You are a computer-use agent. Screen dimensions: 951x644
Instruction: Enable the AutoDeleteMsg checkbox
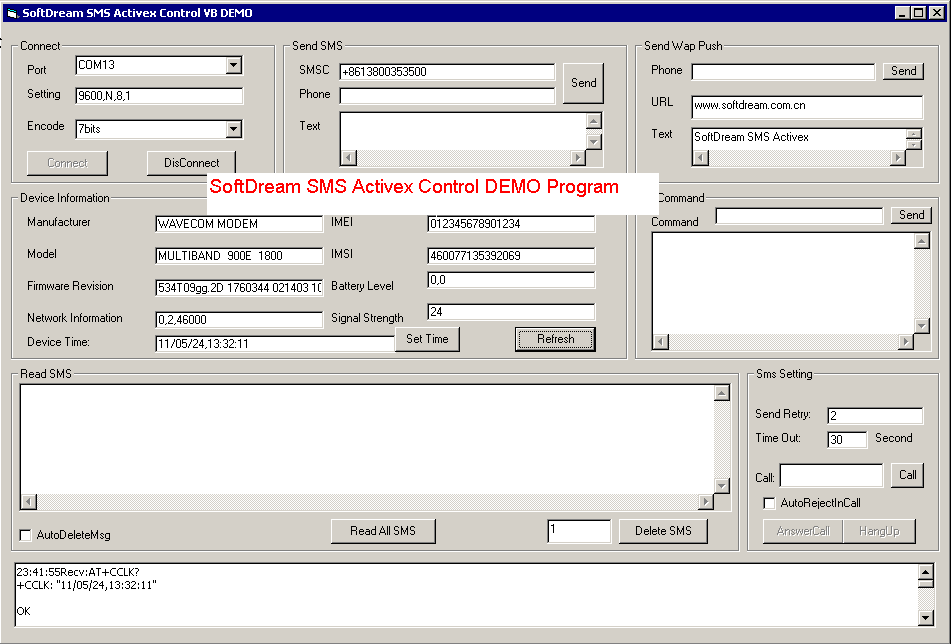(x=25, y=535)
